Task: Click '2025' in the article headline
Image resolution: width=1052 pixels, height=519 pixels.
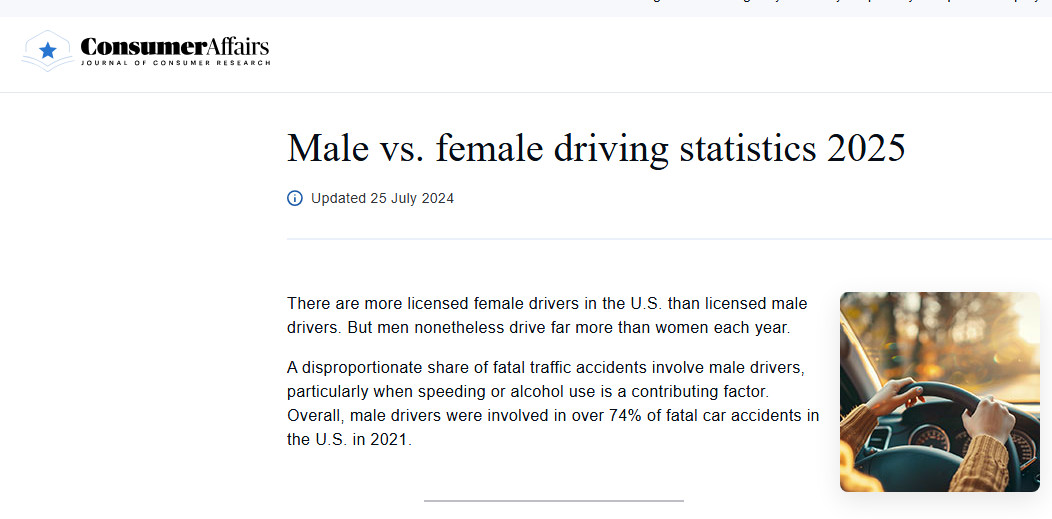Action: pos(866,148)
